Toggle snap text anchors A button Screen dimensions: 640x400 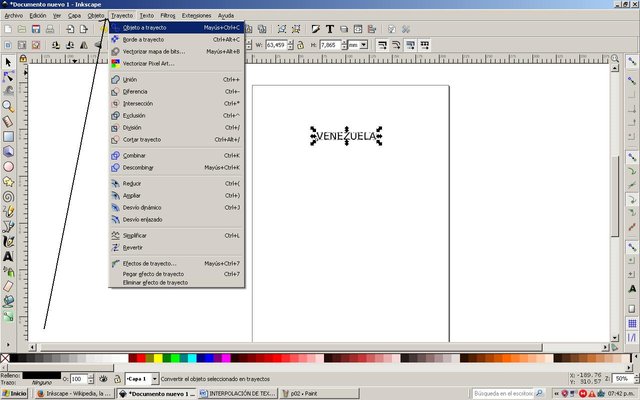pyautogui.click(x=632, y=289)
